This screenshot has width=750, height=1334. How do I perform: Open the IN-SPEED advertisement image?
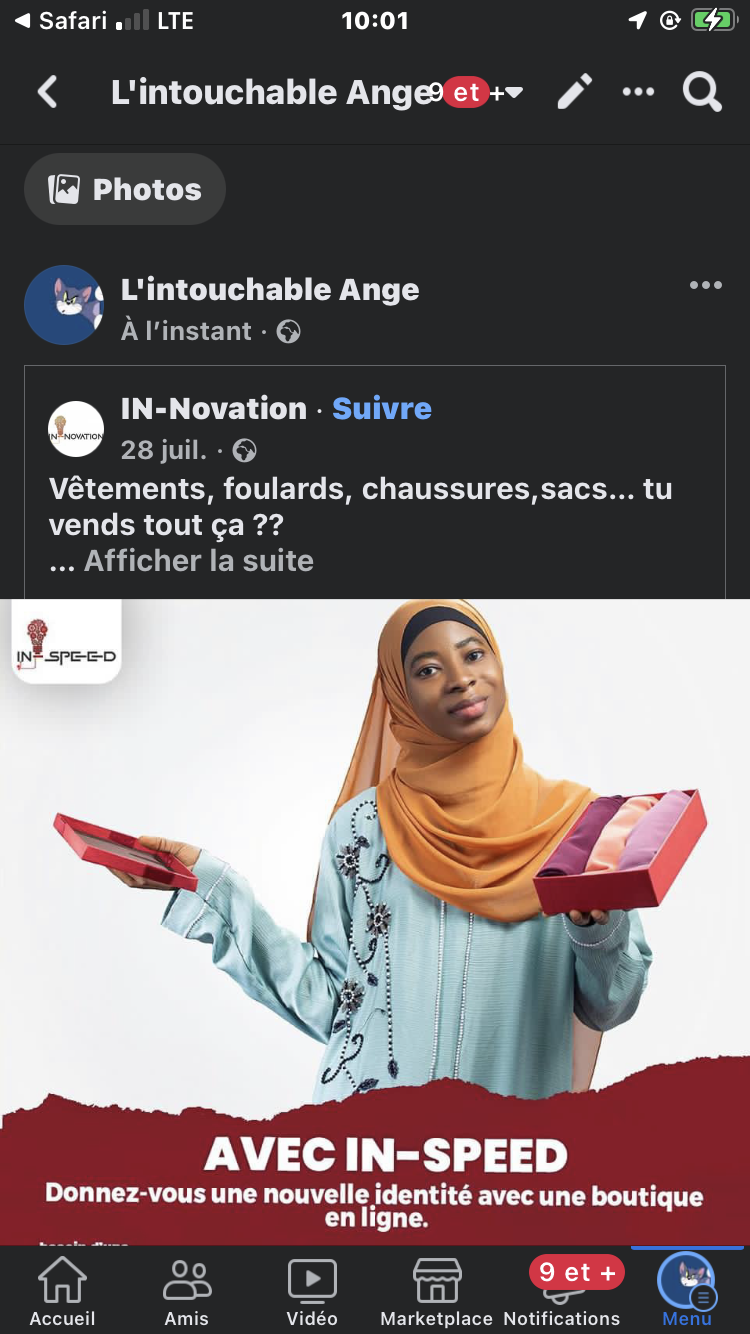[375, 922]
